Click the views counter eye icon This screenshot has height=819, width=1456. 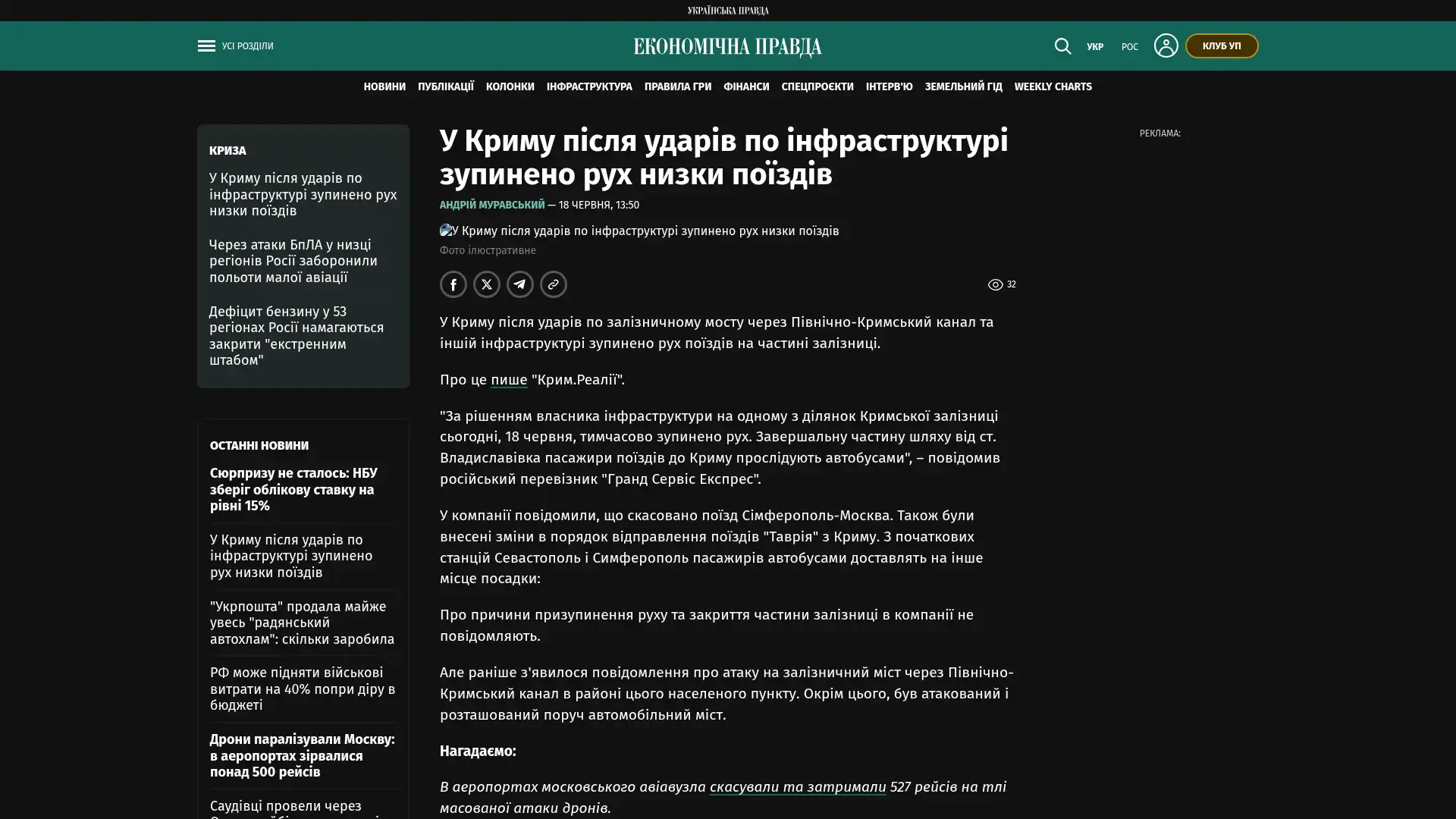click(995, 284)
